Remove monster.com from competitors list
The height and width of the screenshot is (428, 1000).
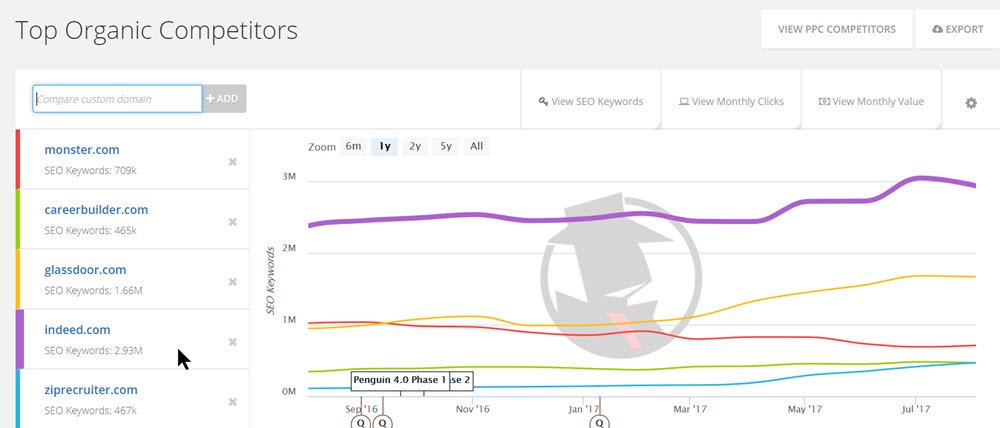tap(233, 162)
